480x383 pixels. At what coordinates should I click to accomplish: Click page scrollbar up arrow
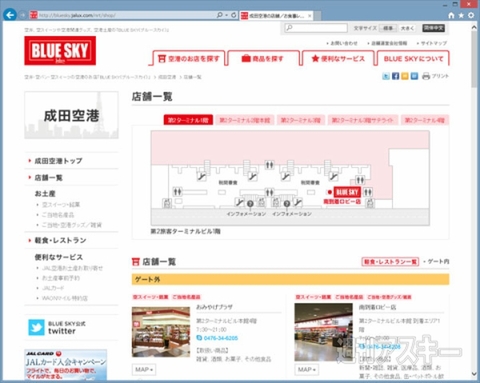point(474,28)
